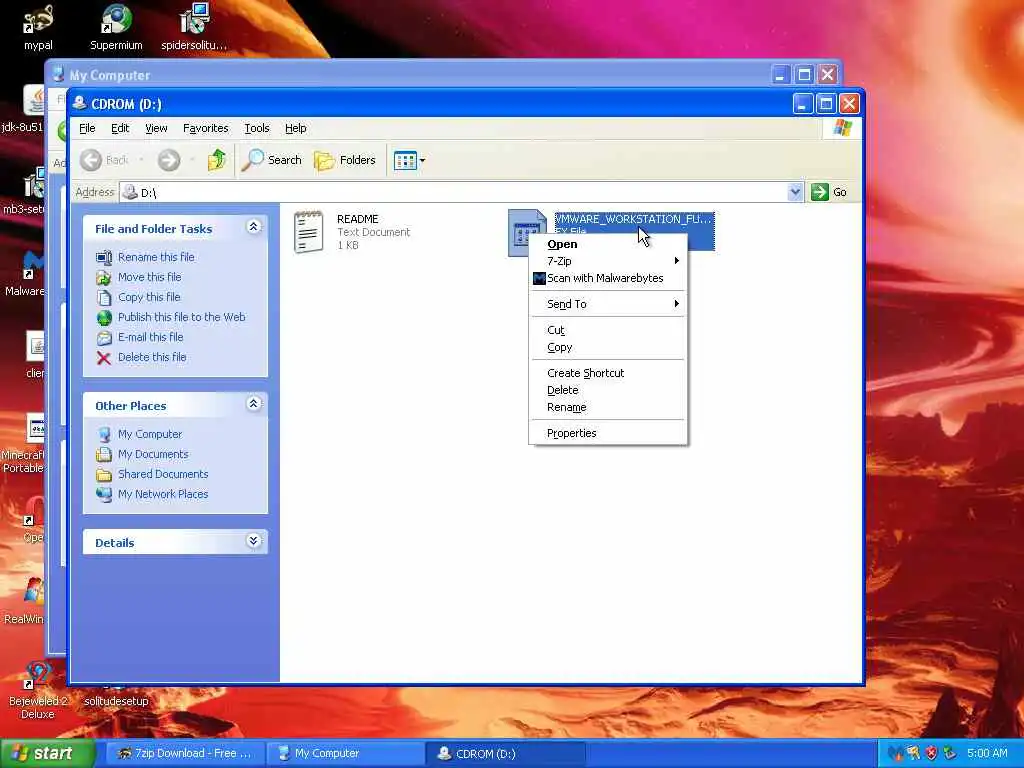Go to My Documents link
The height and width of the screenshot is (768, 1024).
(153, 454)
